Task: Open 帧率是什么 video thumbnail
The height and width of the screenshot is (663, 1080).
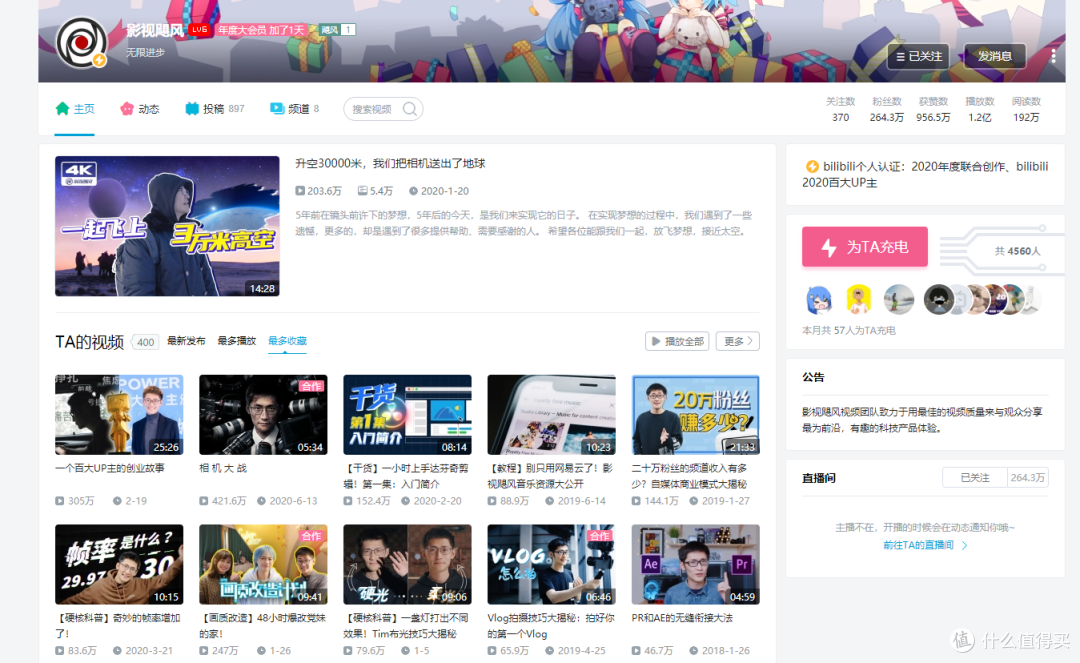Action: [119, 565]
